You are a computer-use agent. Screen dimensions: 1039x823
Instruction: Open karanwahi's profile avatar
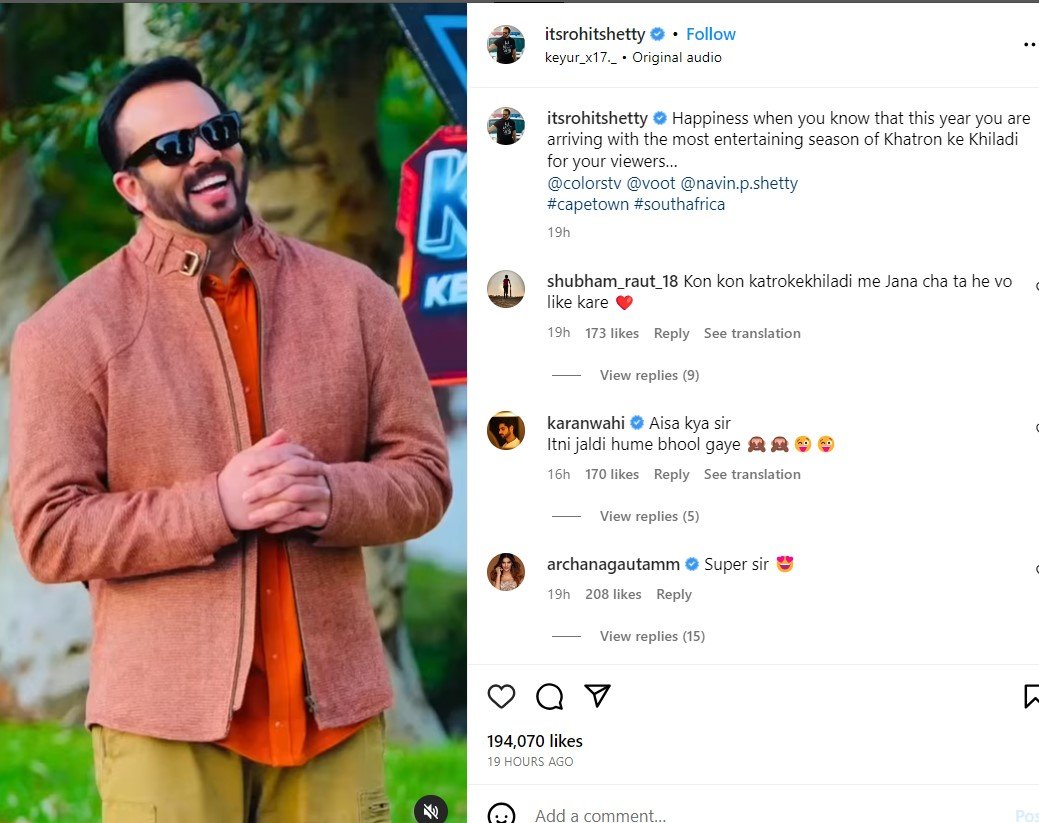coord(506,431)
